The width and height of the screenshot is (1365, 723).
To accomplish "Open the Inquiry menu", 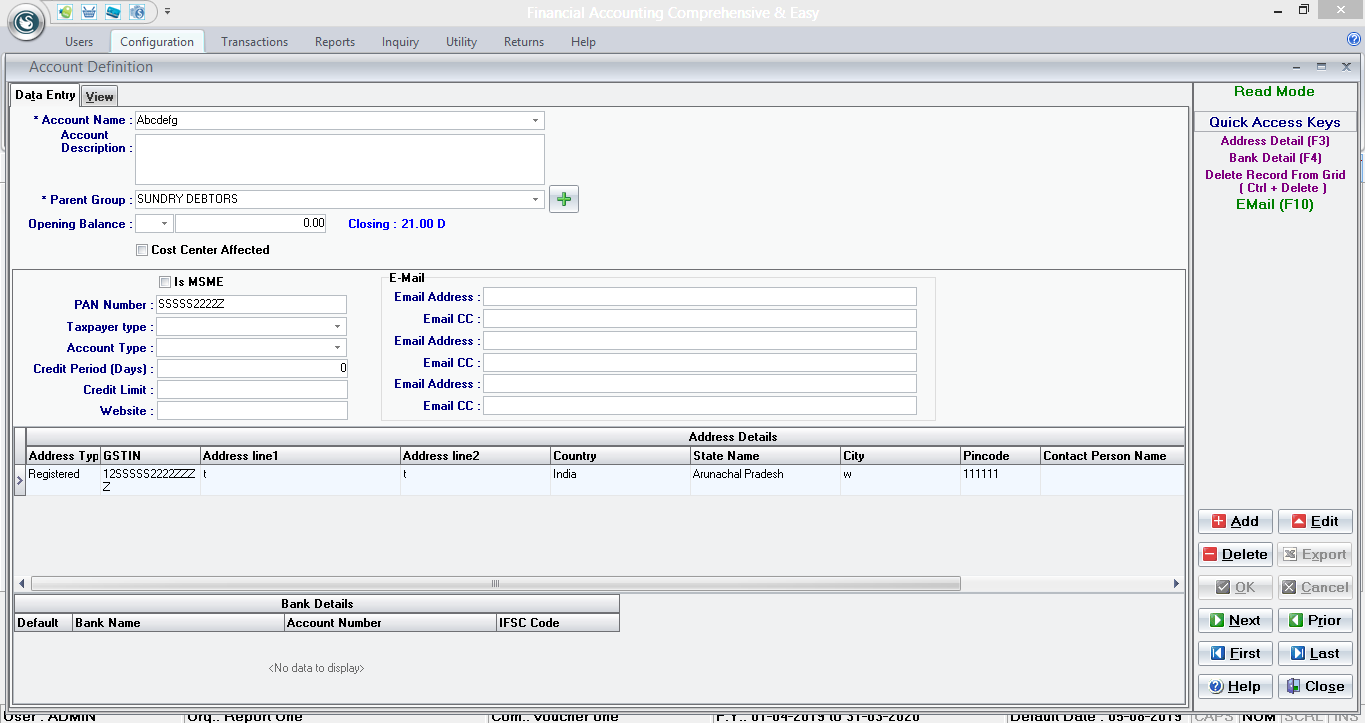I will 400,42.
